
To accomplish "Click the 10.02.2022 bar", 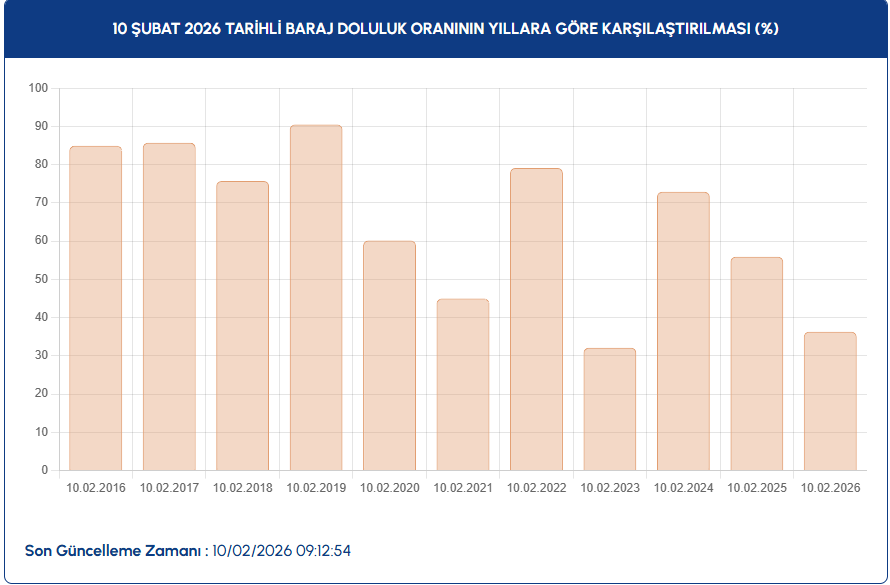I will 536,319.
